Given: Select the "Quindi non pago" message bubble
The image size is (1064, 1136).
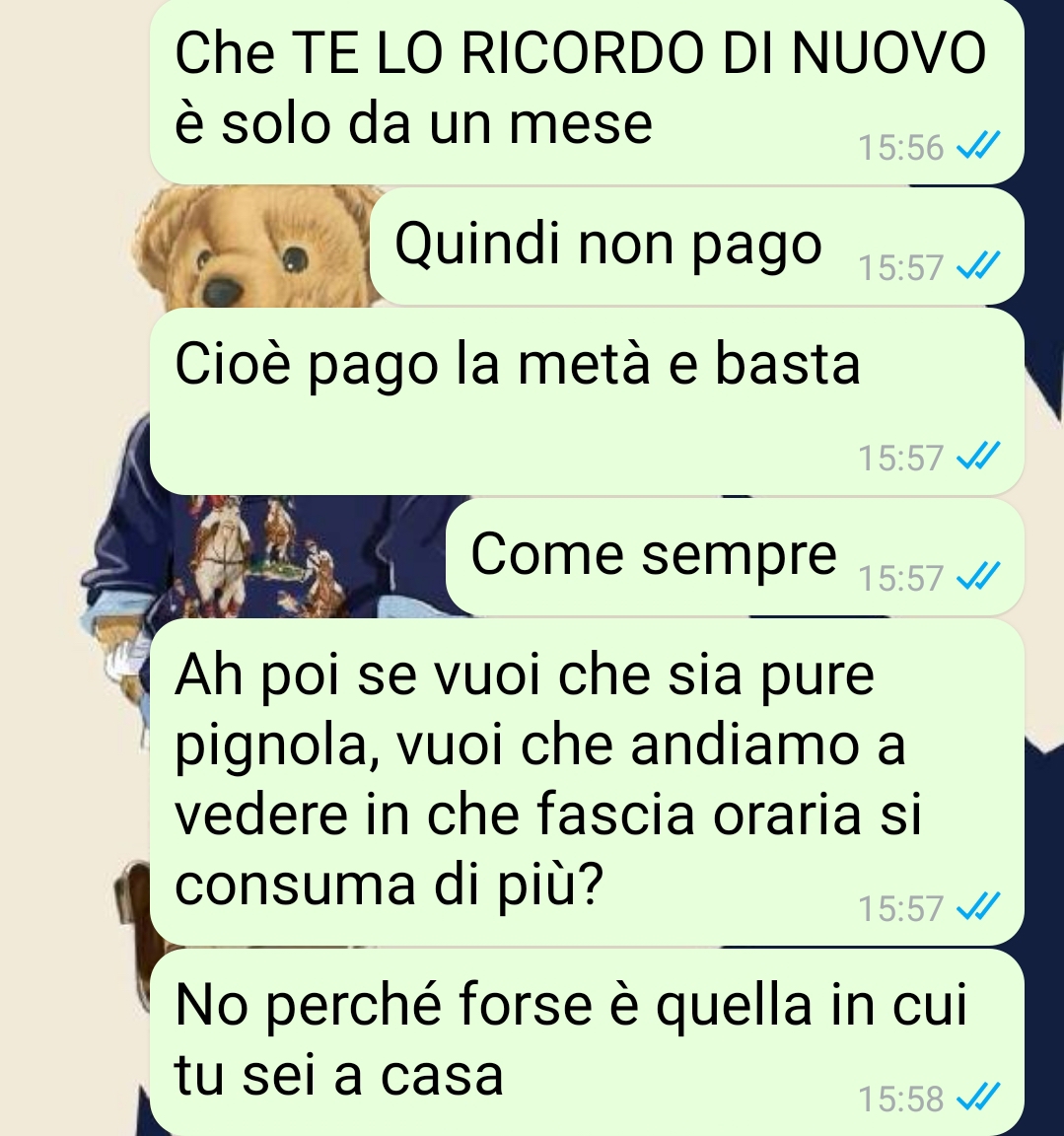Looking at the screenshot, I should coord(697,247).
